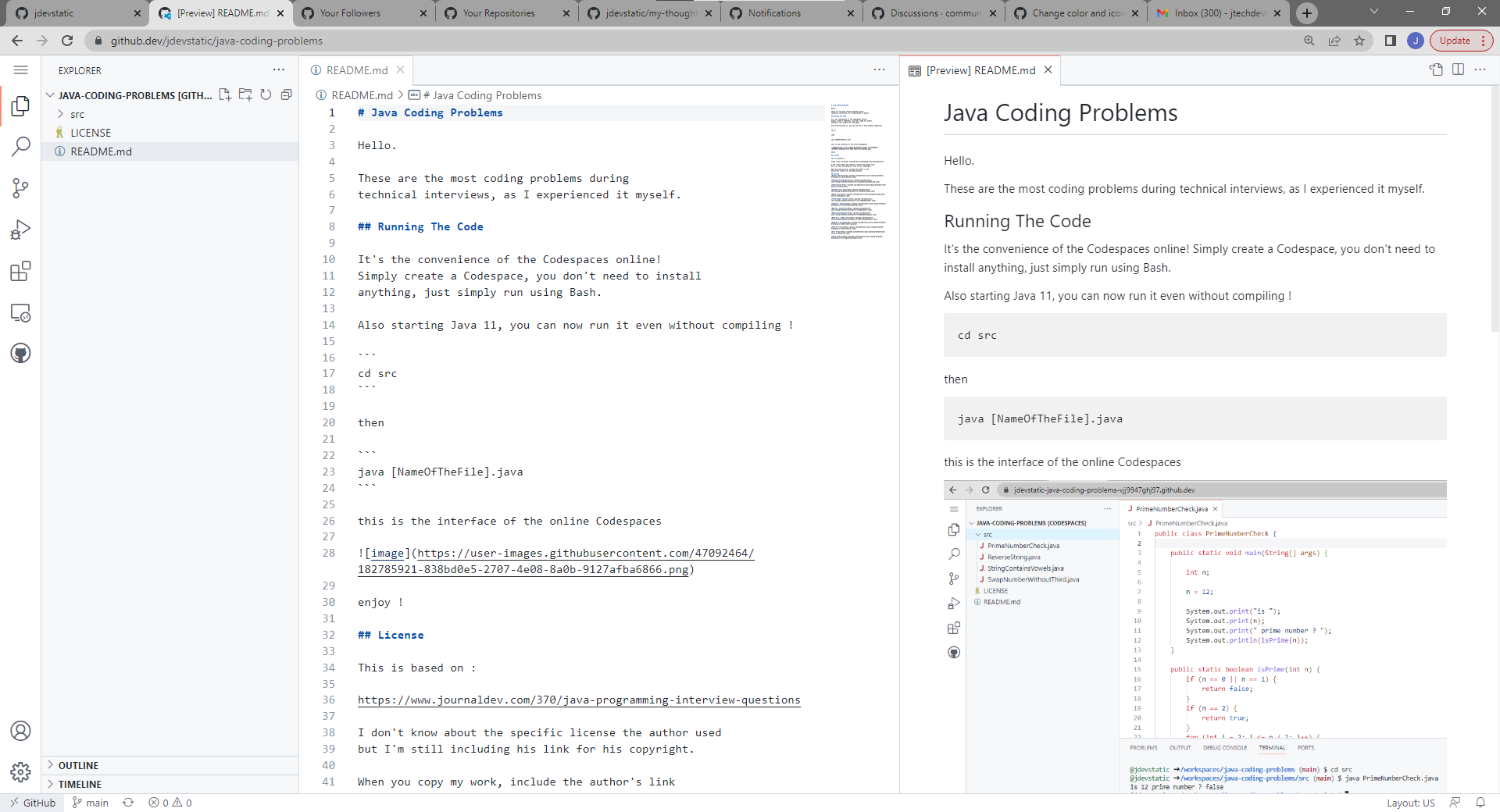Click the editor minimap overview
This screenshot has width=1500, height=812.
[x=858, y=172]
